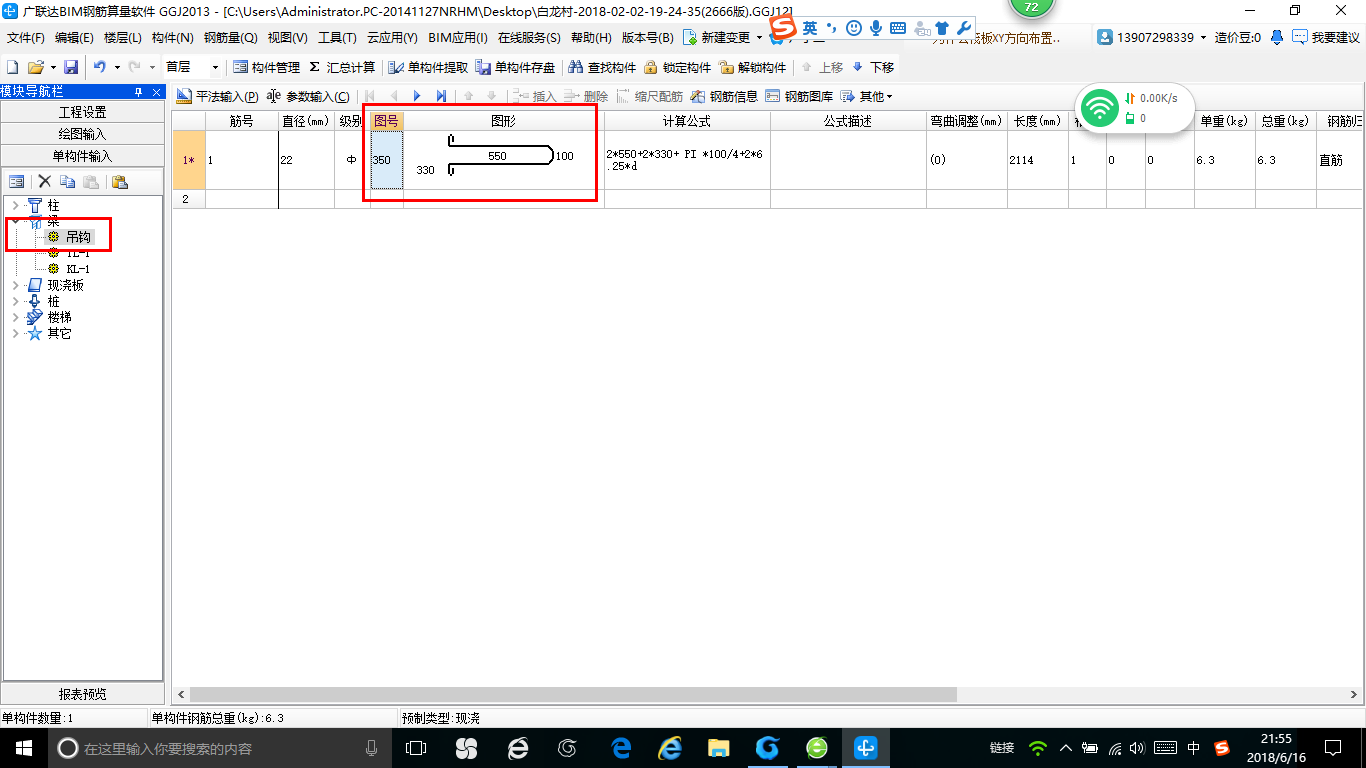This screenshot has height=768, width=1366.
Task: Open 钢筋信息 rebar information
Action: coord(724,96)
